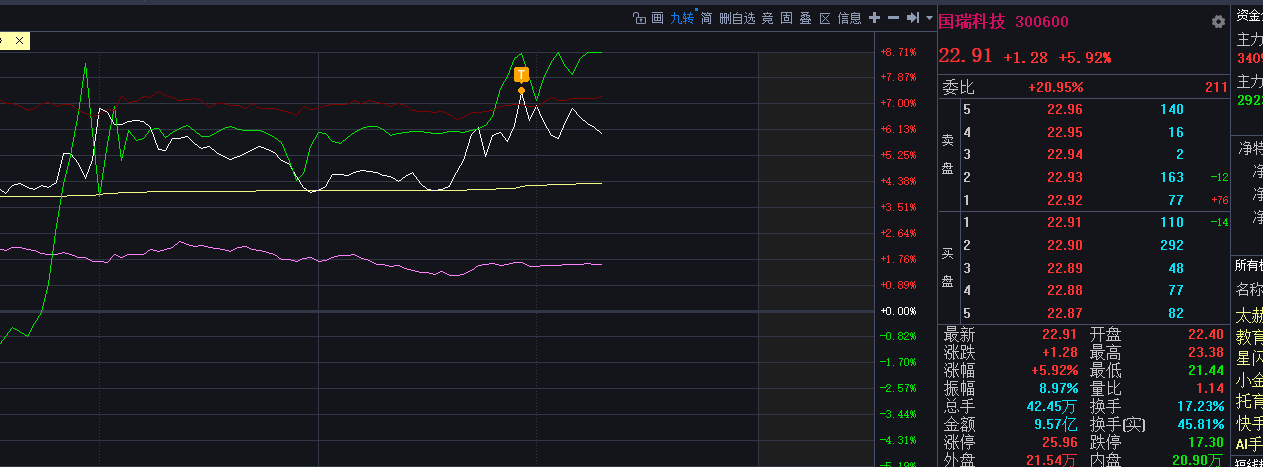This screenshot has width=1263, height=467.
Task: Click the 委比 value +20.95%
Action: (1055, 88)
